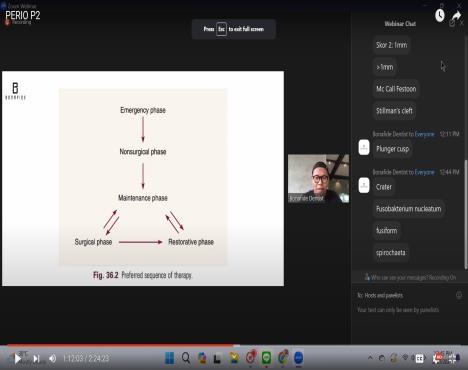Image resolution: width=468 pixels, height=370 pixels.
Task: Select the 'Fusobakterium nucleatum' chat message
Action: click(409, 209)
